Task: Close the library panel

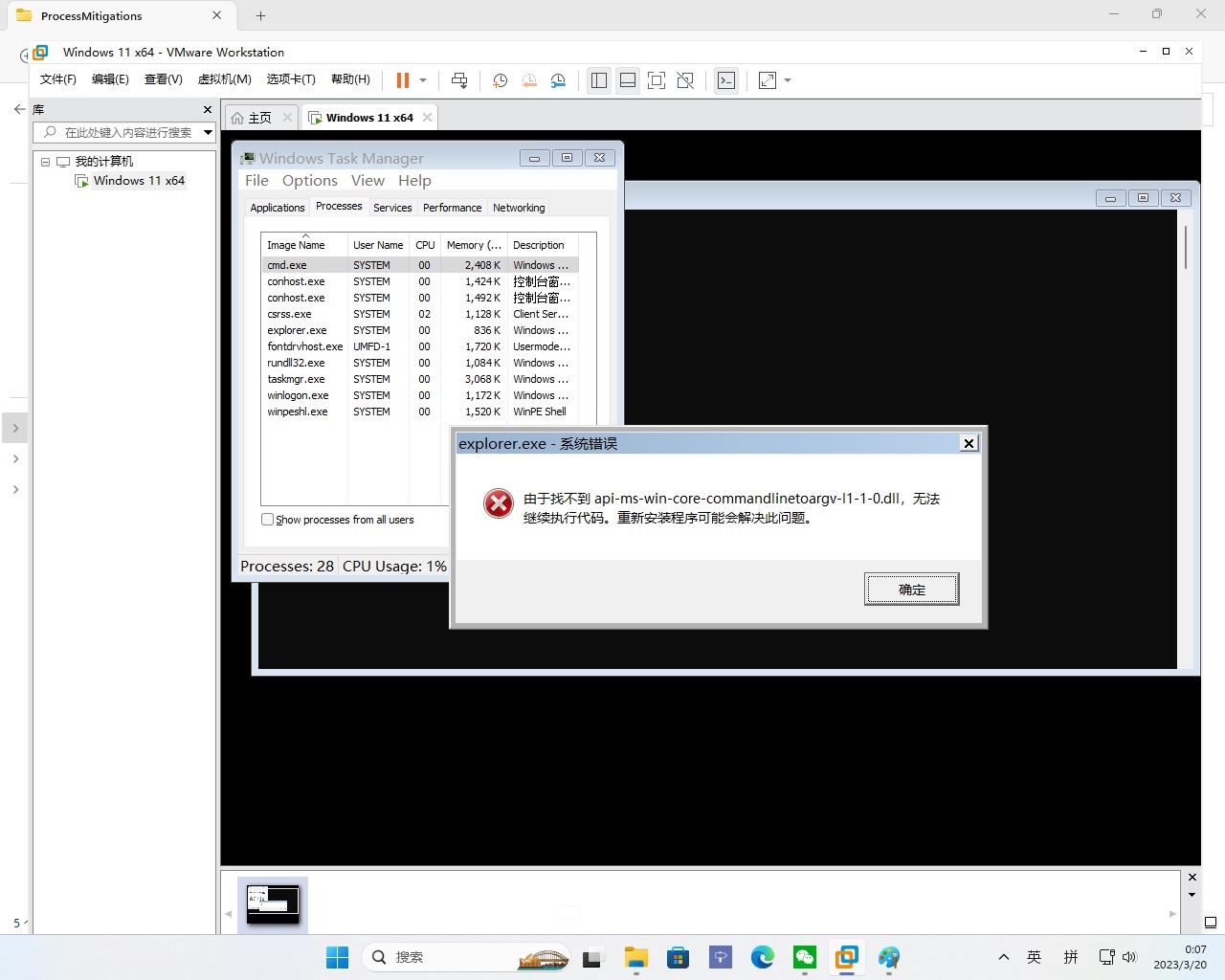Action: tap(208, 110)
